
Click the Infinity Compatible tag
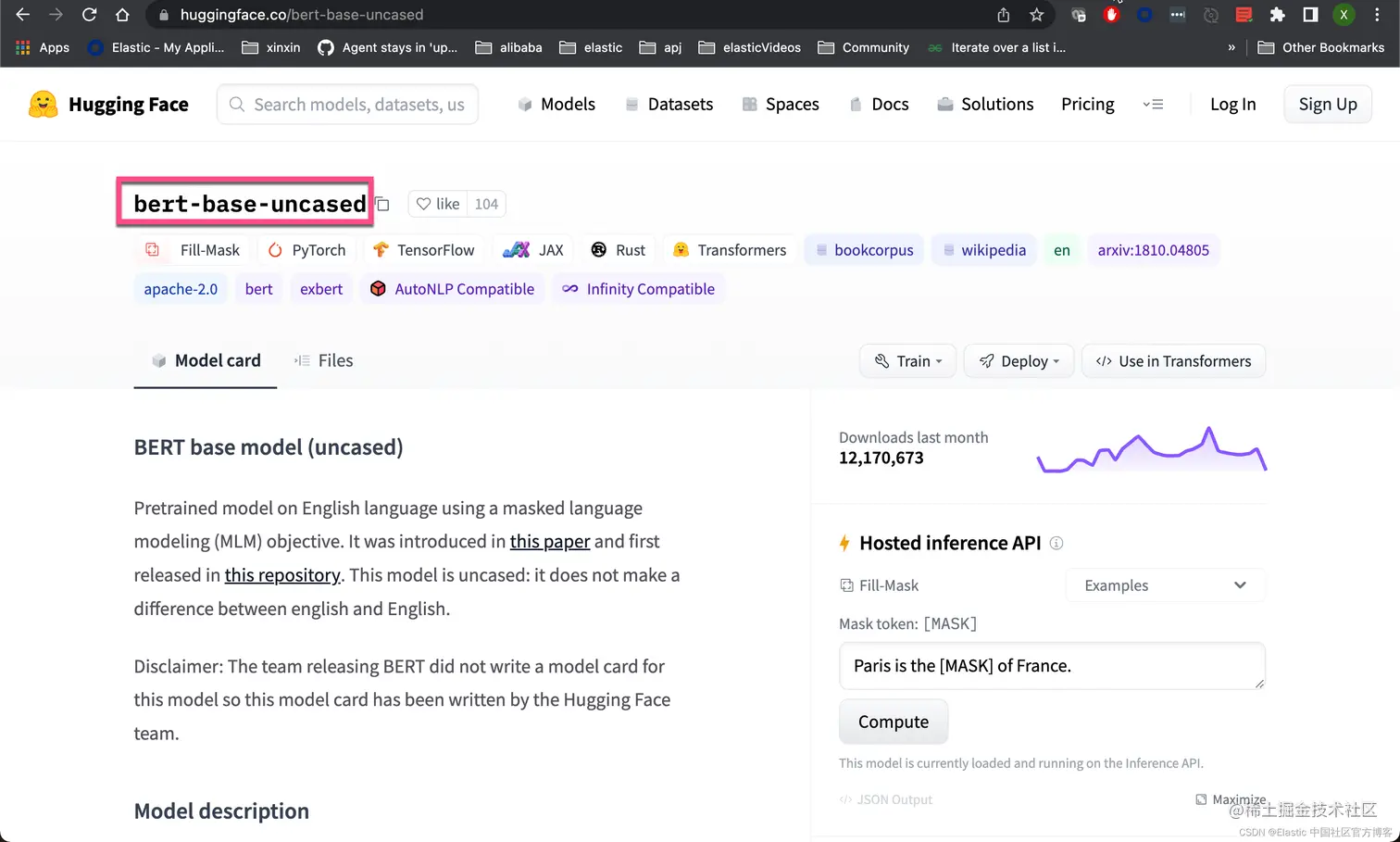pyautogui.click(x=639, y=289)
